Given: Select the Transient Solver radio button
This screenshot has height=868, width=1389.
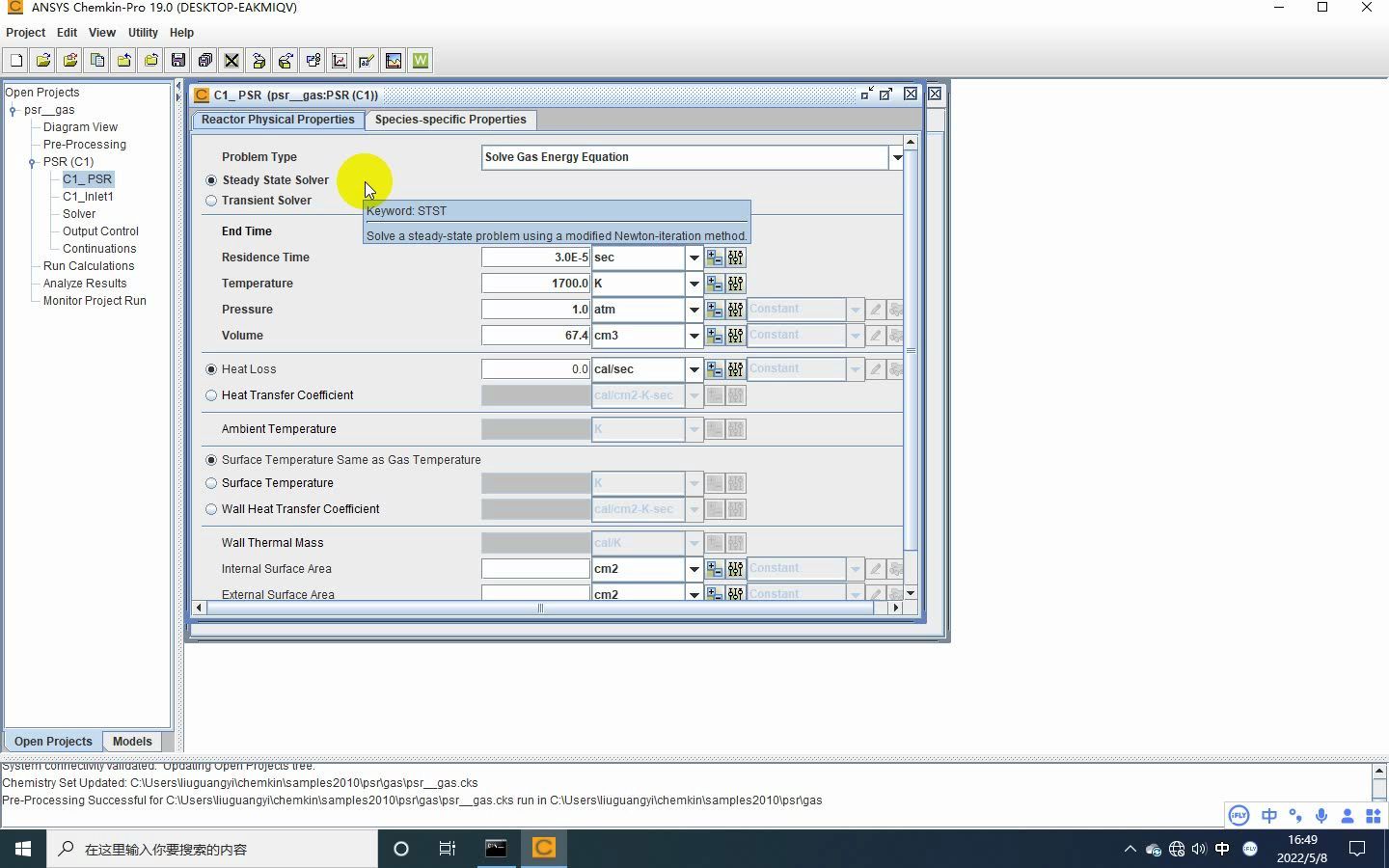Looking at the screenshot, I should click(211, 201).
